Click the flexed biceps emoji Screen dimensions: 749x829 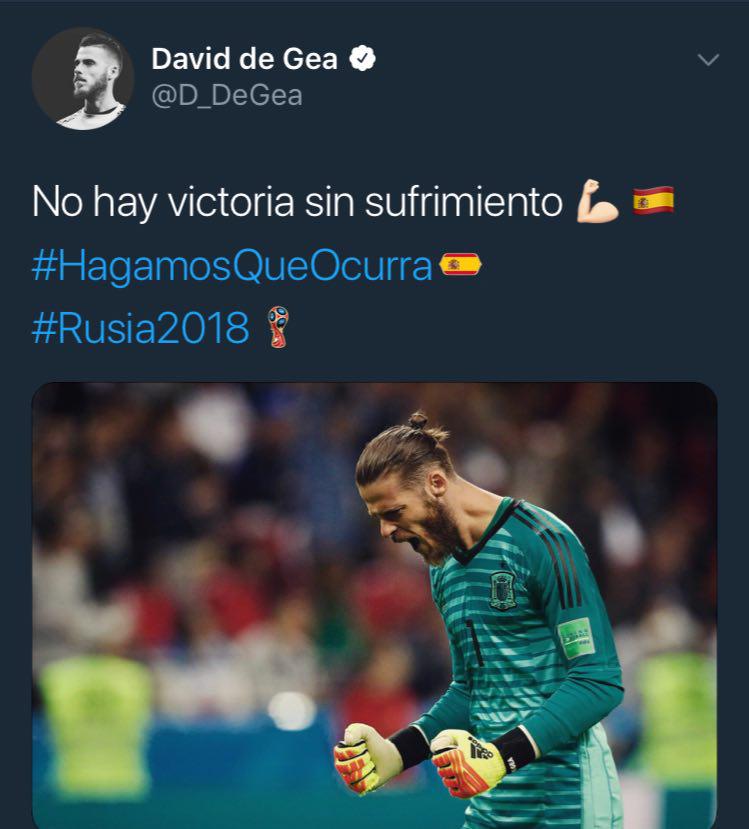pos(597,201)
